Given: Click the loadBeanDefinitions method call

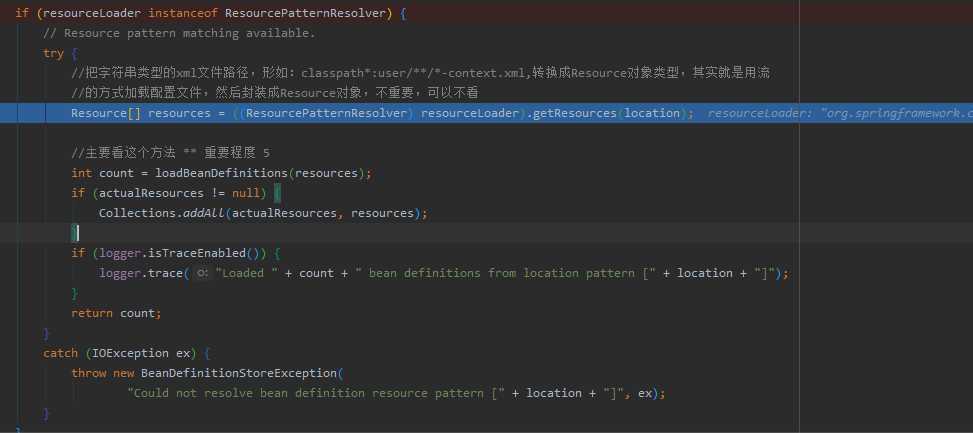Looking at the screenshot, I should point(222,173).
